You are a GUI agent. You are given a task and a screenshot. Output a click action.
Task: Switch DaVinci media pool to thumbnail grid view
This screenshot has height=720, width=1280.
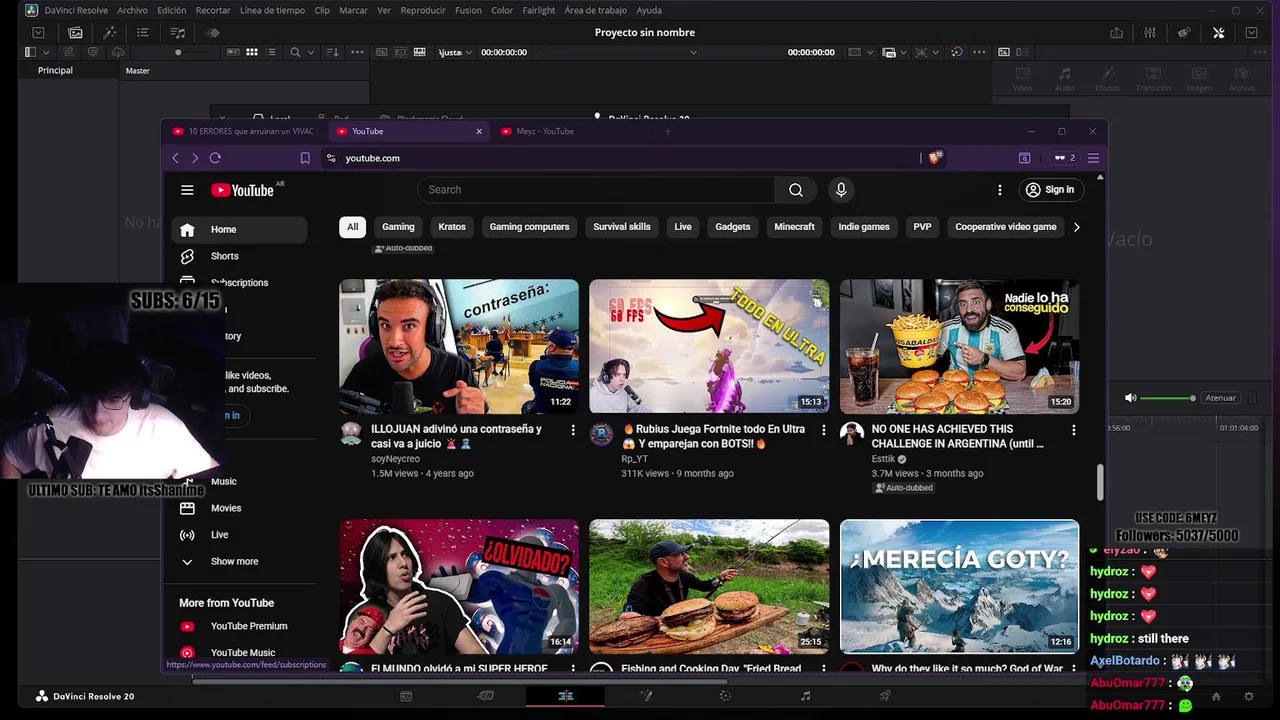(x=252, y=52)
